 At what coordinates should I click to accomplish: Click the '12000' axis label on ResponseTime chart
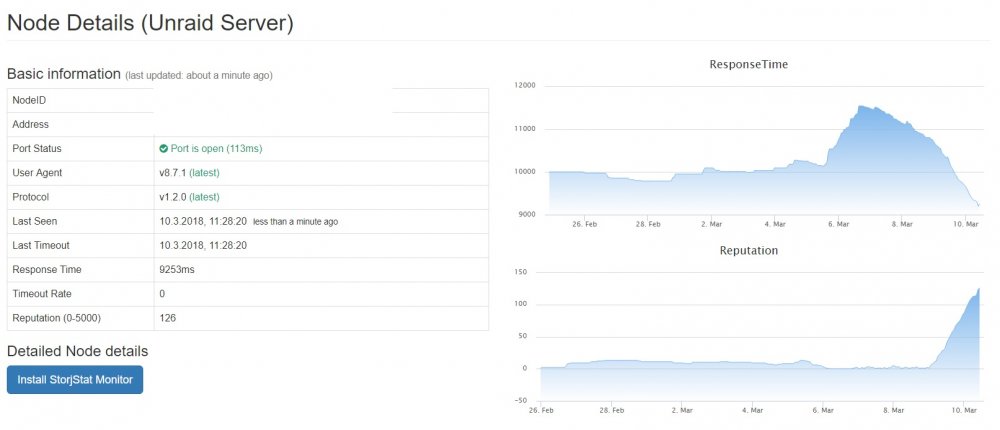pyautogui.click(x=525, y=85)
